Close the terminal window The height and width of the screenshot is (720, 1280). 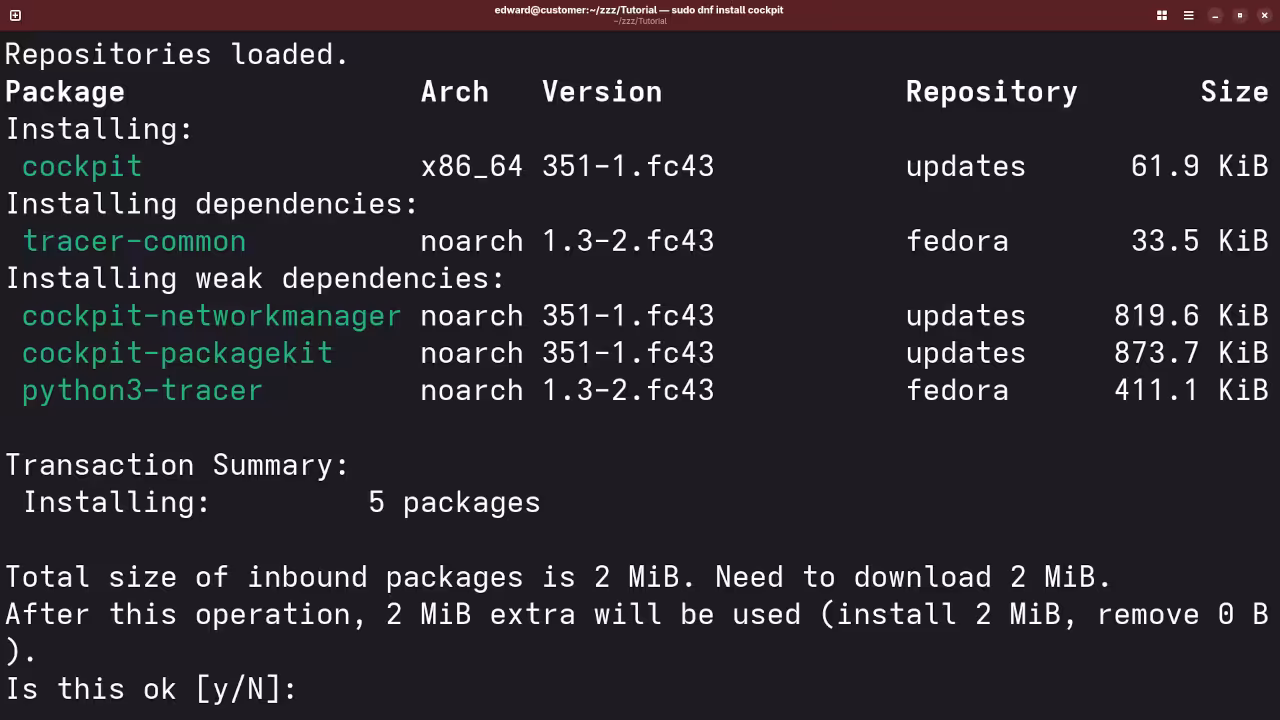[1264, 15]
